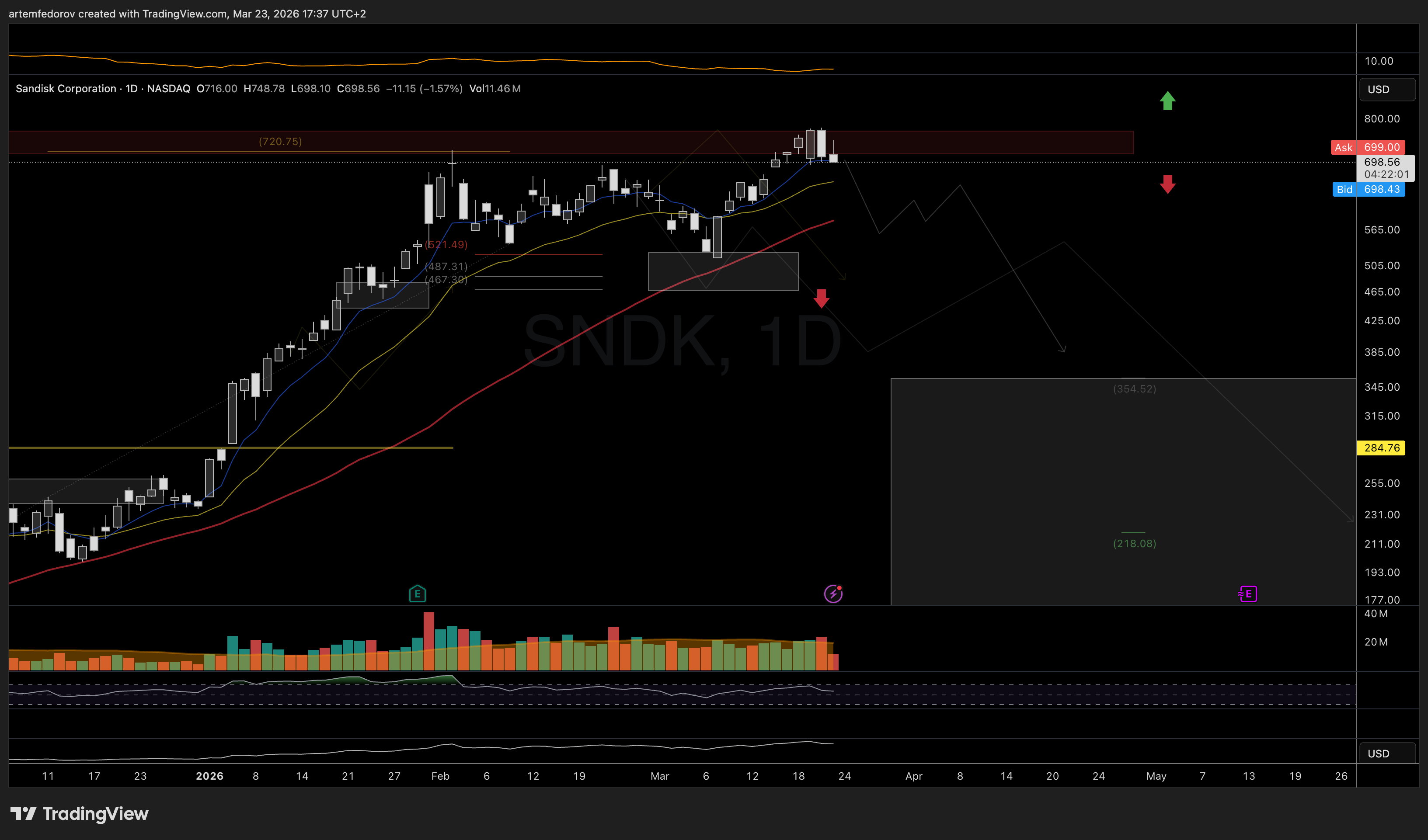Click the 2026 label on time axis
Viewport: 1428px width, 840px height.
209,776
